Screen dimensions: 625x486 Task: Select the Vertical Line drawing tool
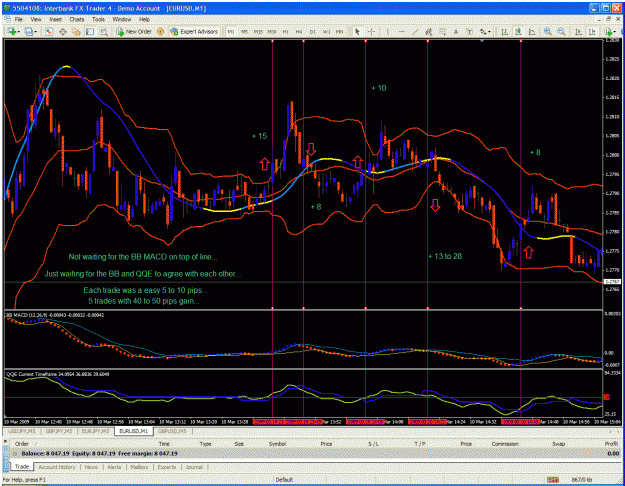[387, 31]
